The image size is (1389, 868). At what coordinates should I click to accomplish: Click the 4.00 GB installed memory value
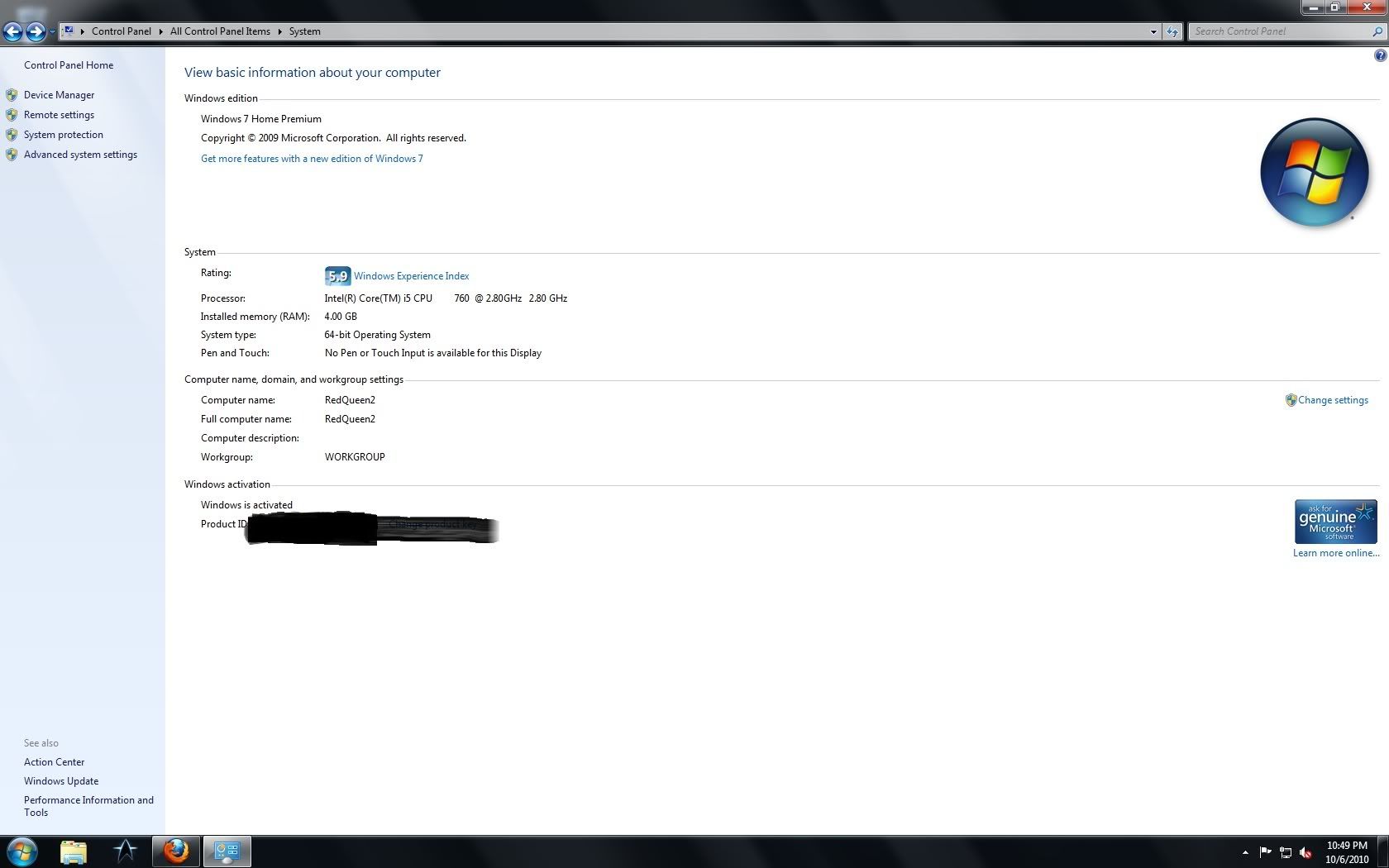341,317
